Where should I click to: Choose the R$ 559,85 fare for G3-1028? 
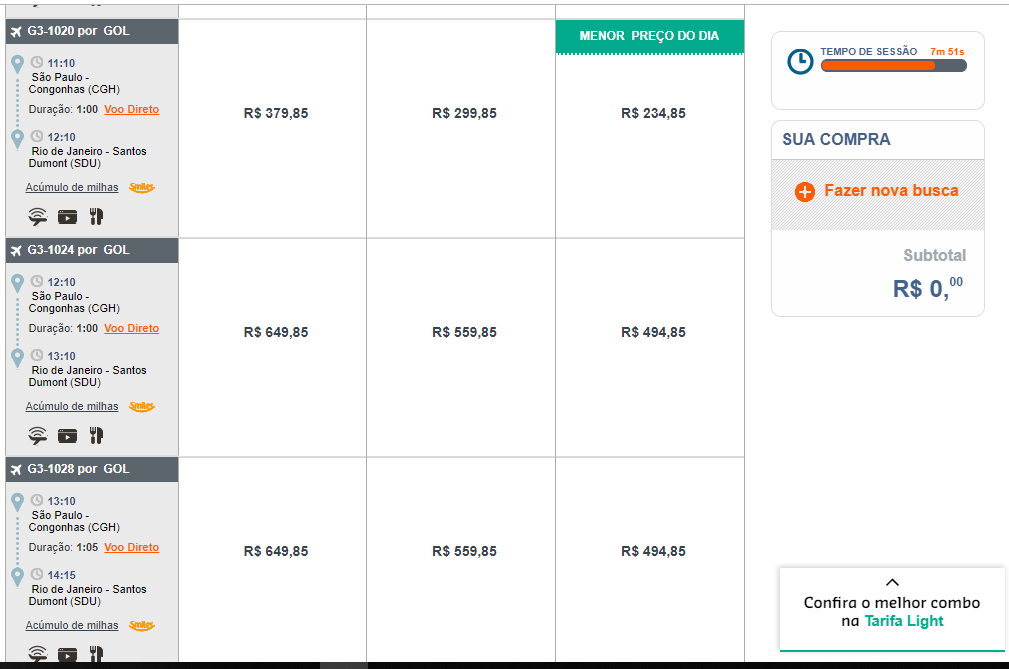465,551
